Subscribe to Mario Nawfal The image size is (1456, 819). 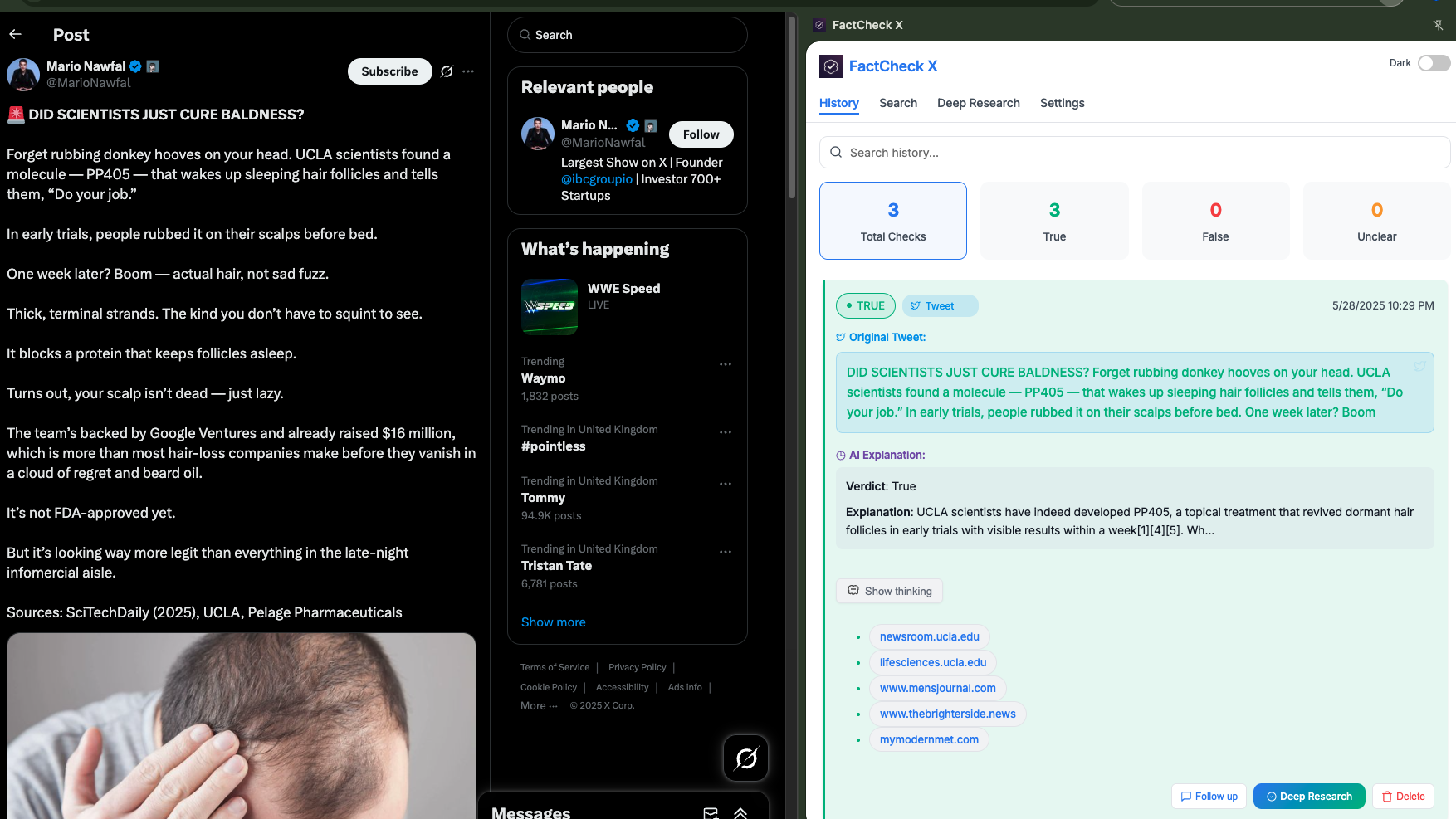tap(389, 71)
